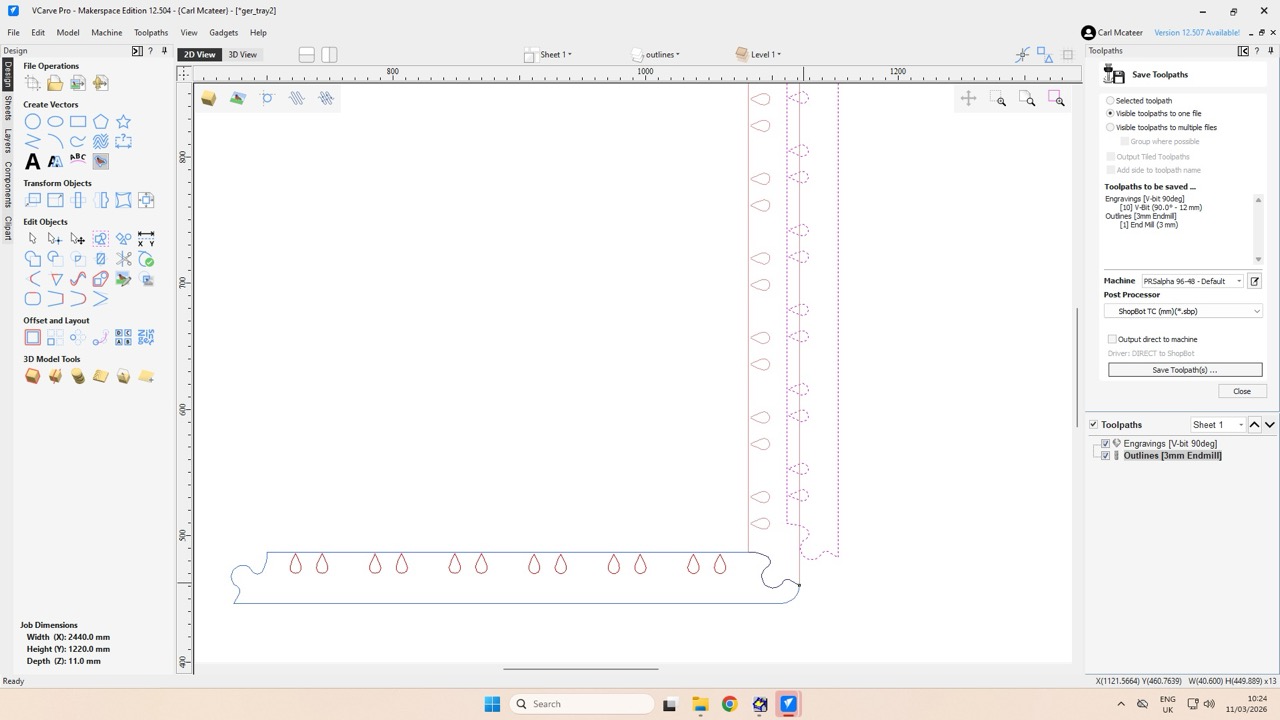The image size is (1280, 720).
Task: Enable 'Output direct to machine' checkbox
Action: [1112, 340]
